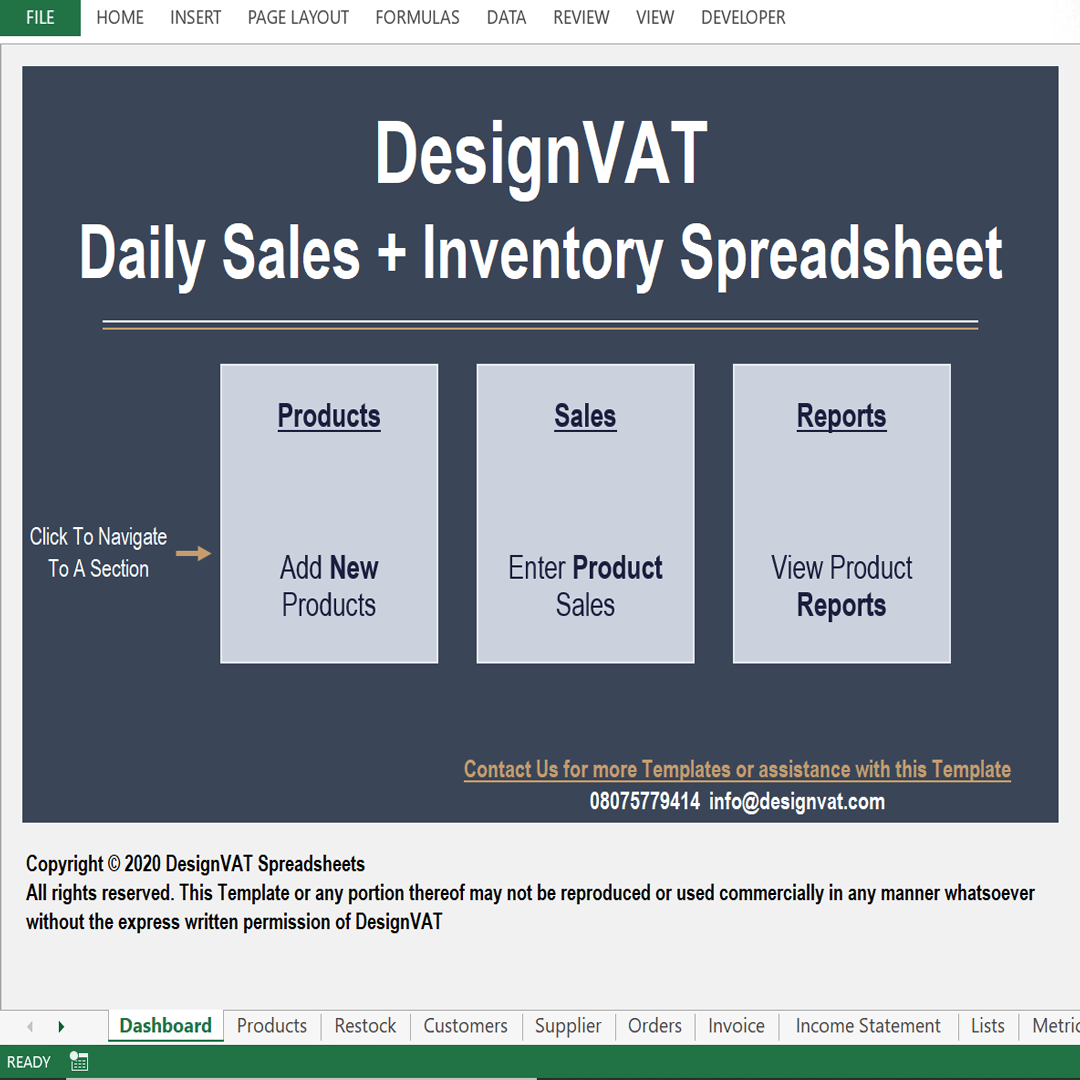Screen dimensions: 1080x1080
Task: Open the FILE menu
Action: pos(40,18)
